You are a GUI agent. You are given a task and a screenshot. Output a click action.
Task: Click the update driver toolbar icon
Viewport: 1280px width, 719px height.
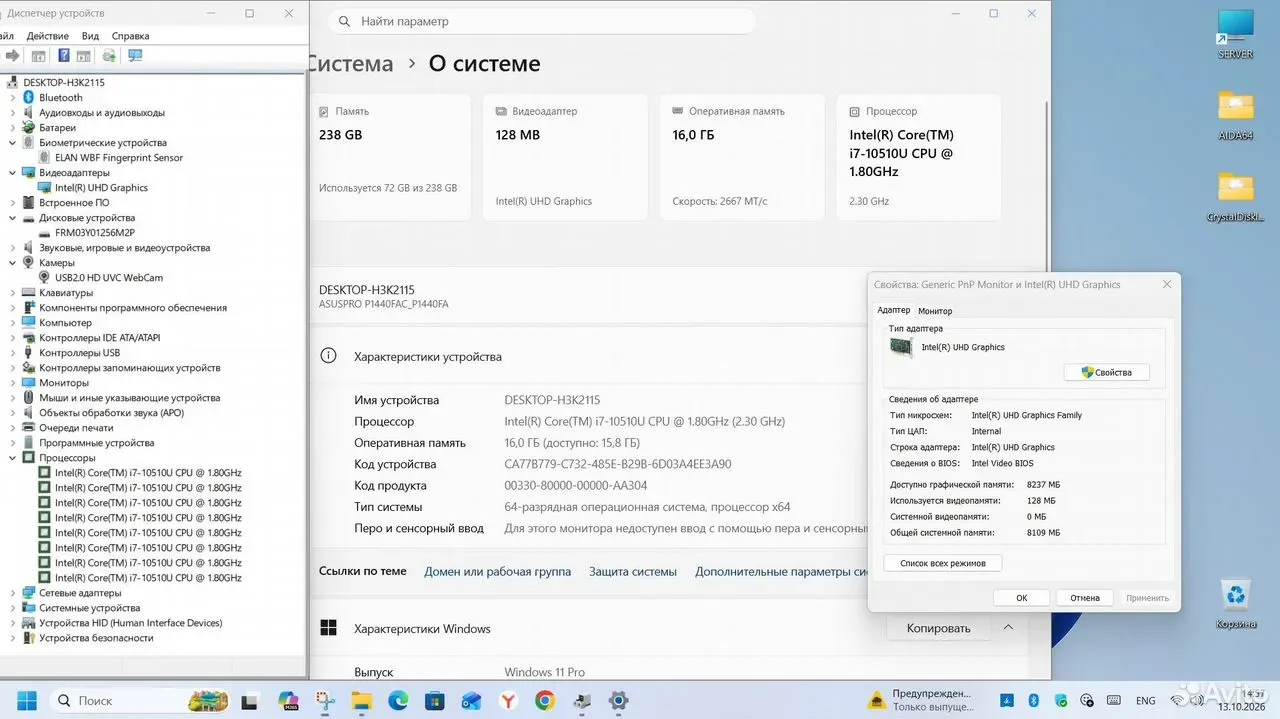coord(109,56)
